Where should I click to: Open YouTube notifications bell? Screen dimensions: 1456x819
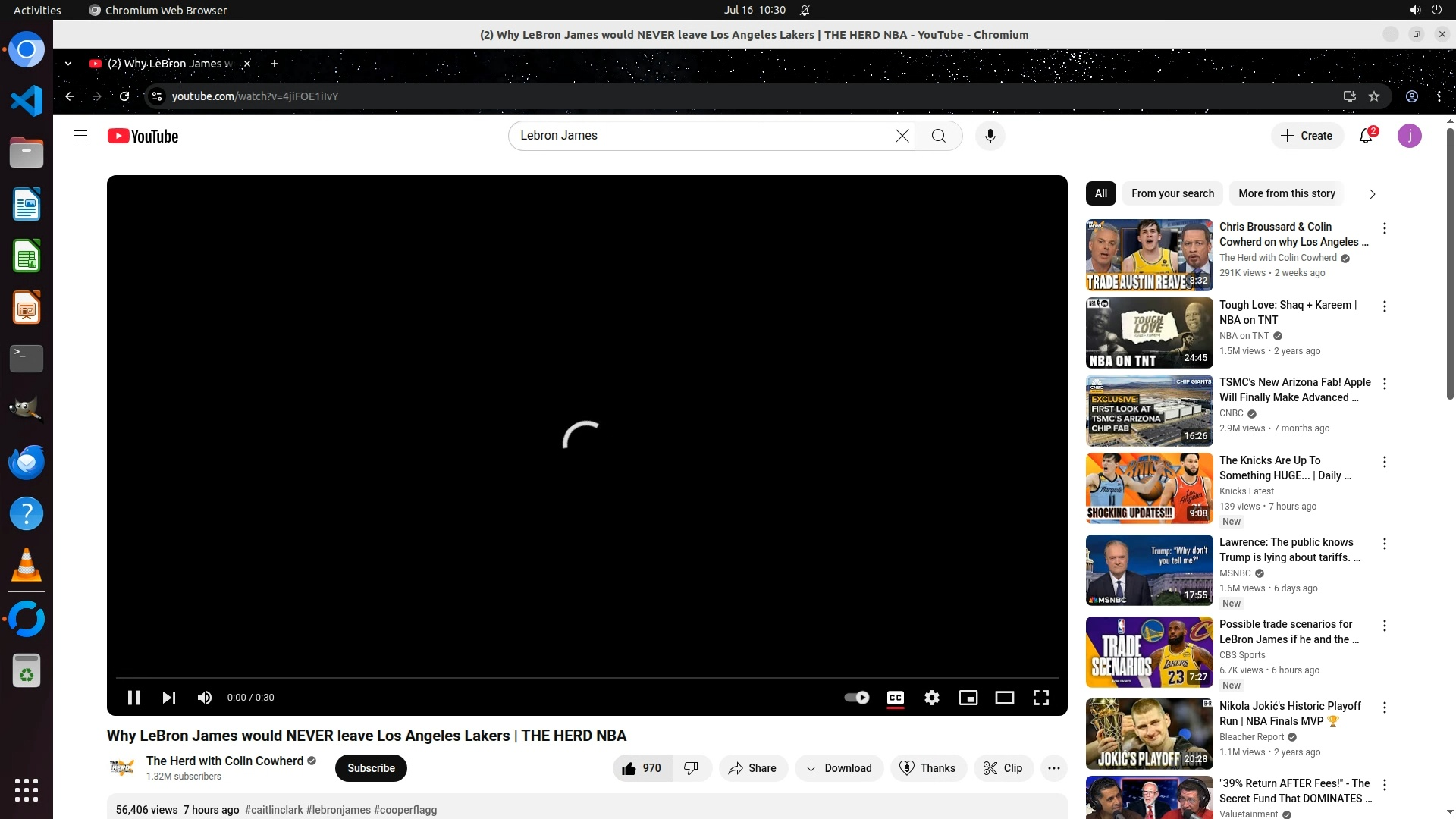(1366, 136)
